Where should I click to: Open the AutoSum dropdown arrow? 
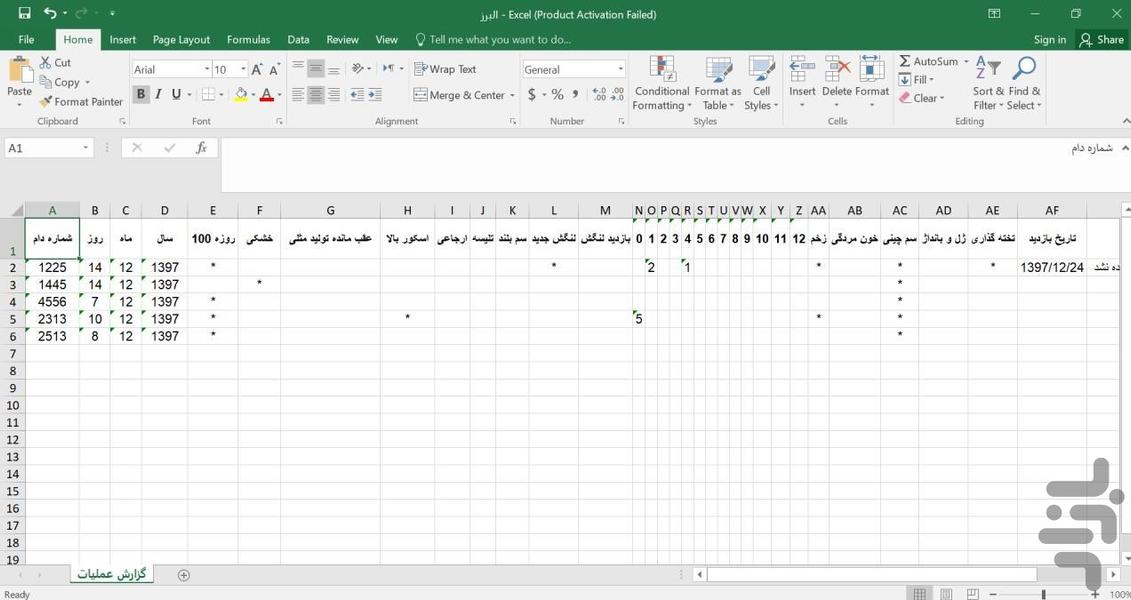966,62
